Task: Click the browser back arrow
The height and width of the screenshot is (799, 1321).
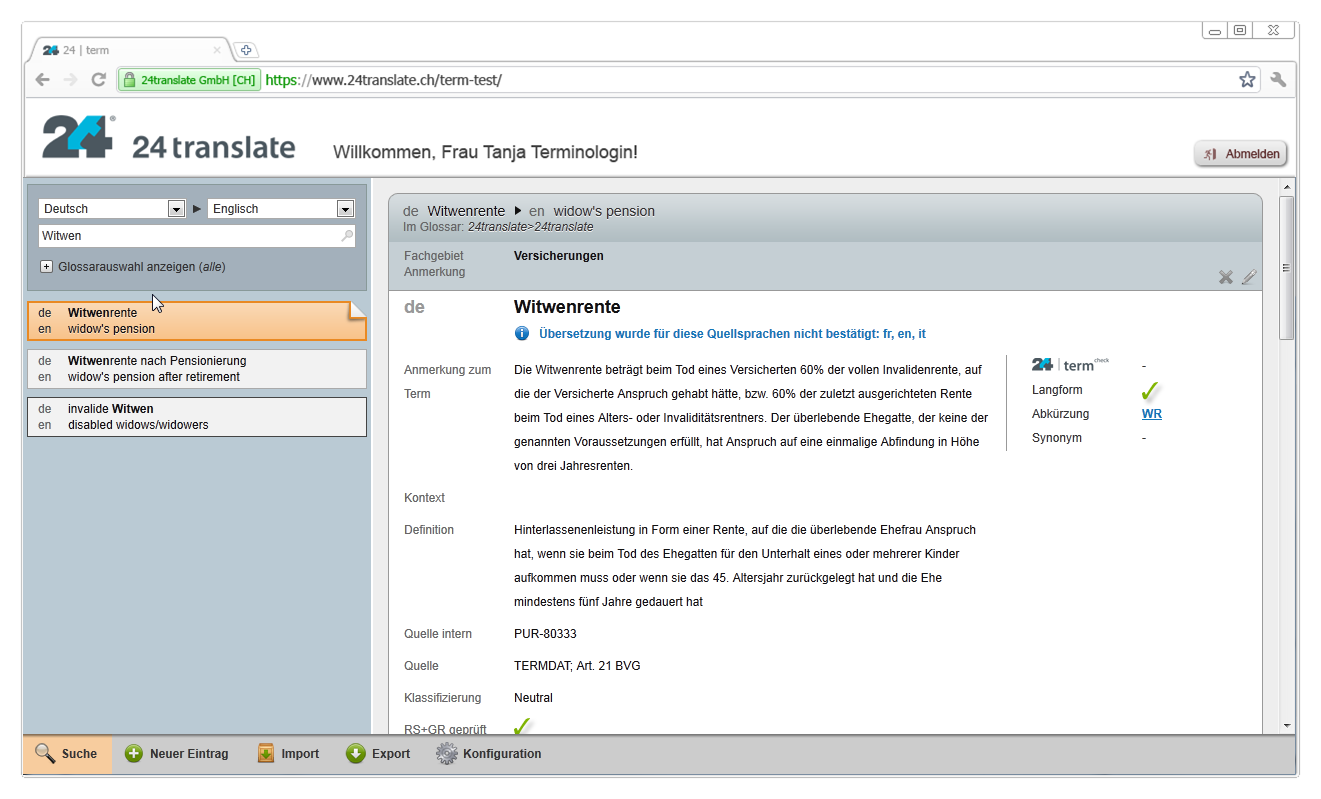Action: (x=42, y=80)
